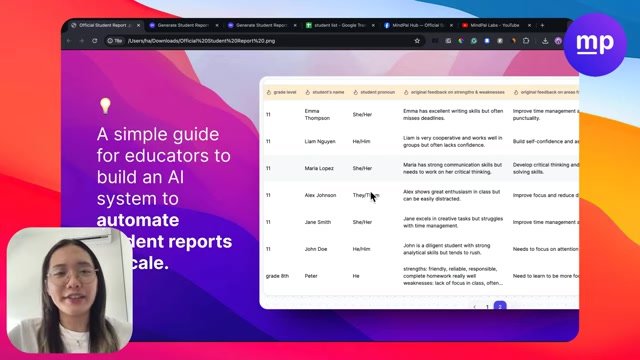Select page 2 pagination button
The width and height of the screenshot is (640, 360).
coord(500,306)
